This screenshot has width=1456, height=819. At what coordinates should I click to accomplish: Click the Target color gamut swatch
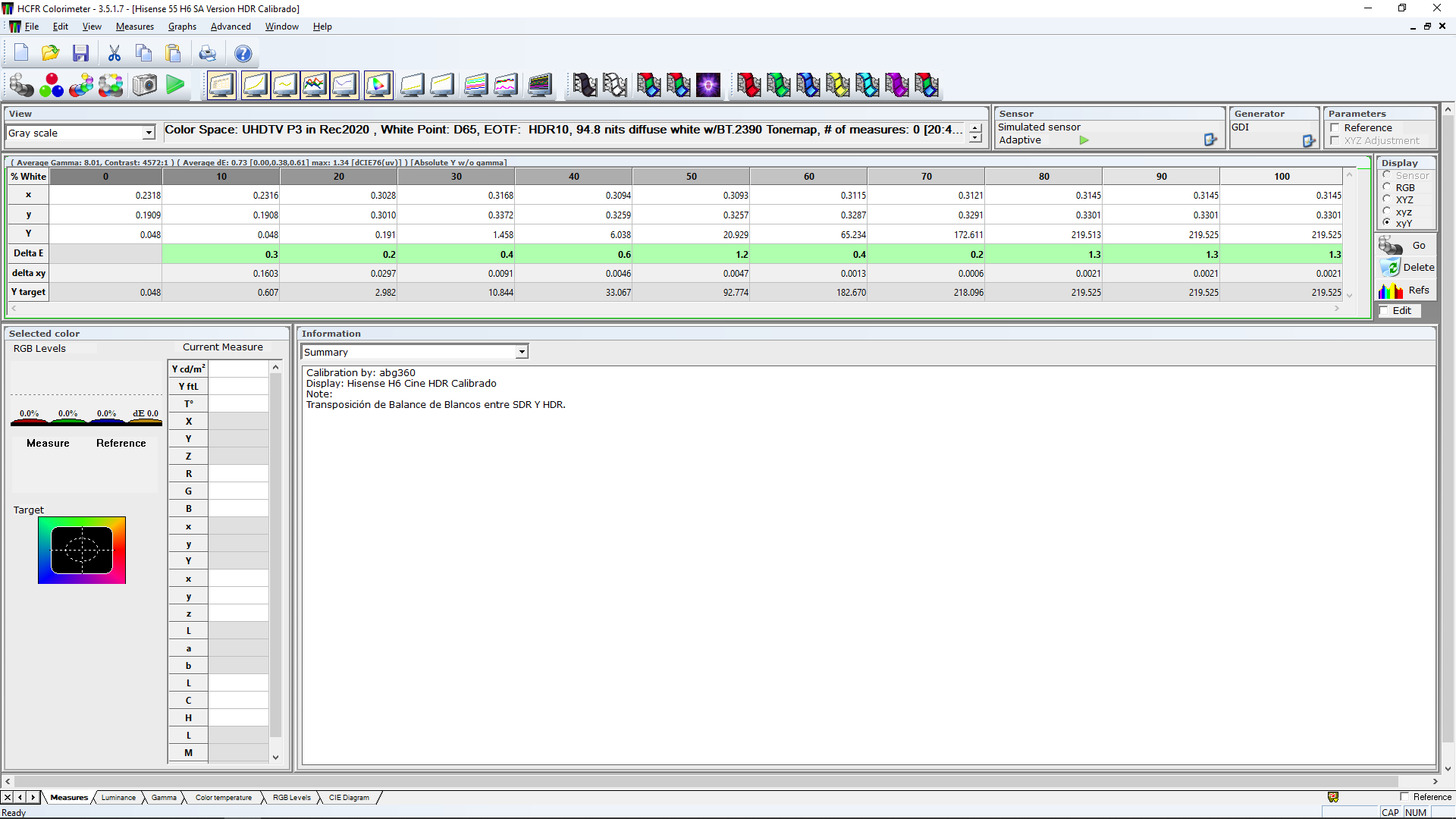(x=82, y=550)
